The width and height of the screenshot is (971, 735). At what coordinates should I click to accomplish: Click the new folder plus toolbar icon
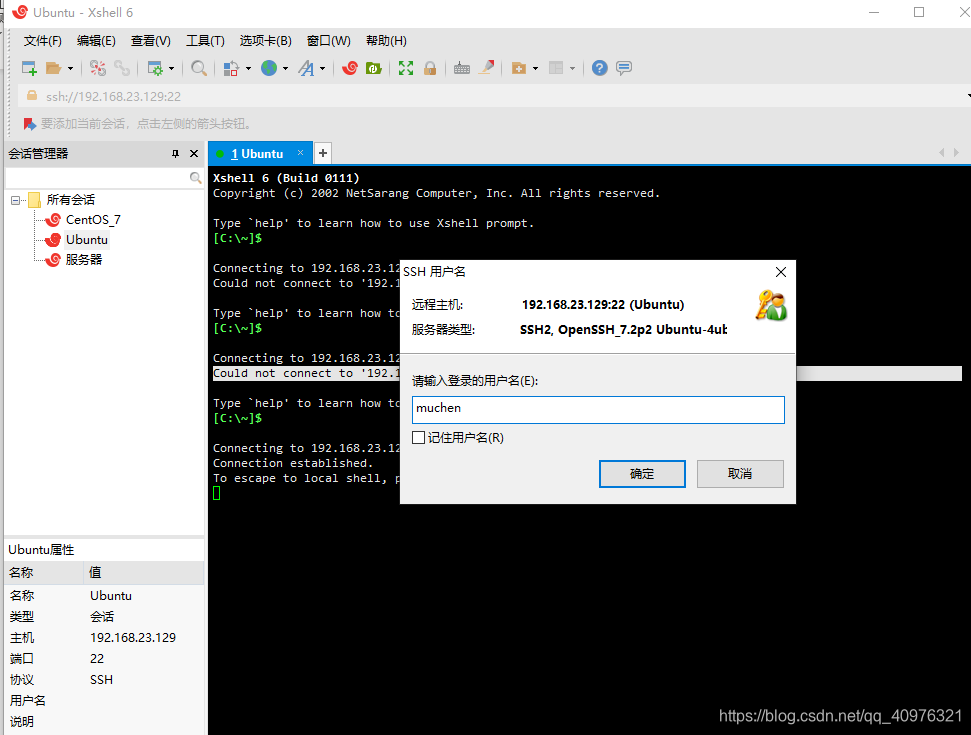pyautogui.click(x=519, y=68)
